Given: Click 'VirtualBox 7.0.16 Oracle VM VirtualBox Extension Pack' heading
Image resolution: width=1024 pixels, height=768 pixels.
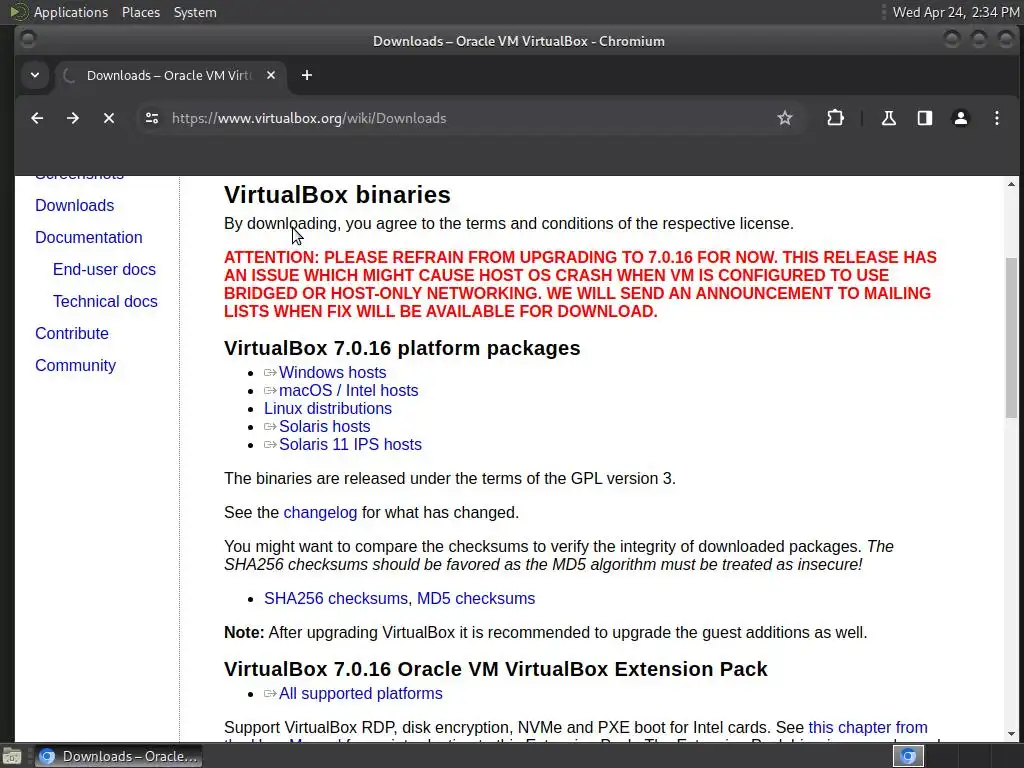Looking at the screenshot, I should (x=496, y=669).
